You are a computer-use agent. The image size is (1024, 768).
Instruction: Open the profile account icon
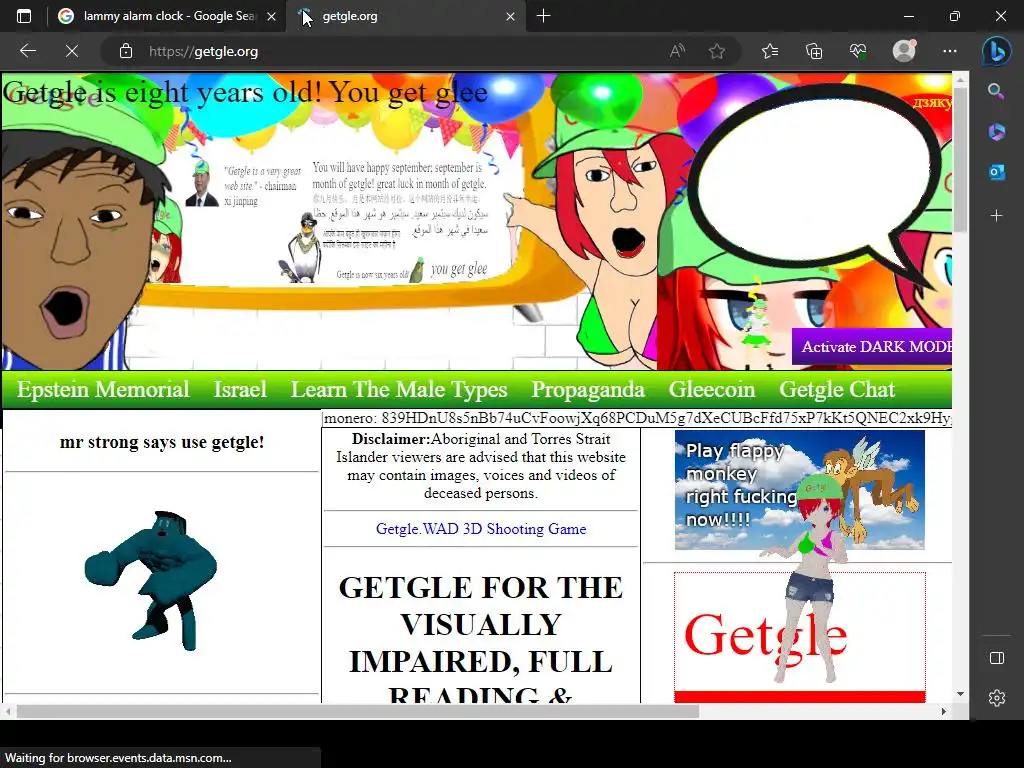click(x=904, y=51)
